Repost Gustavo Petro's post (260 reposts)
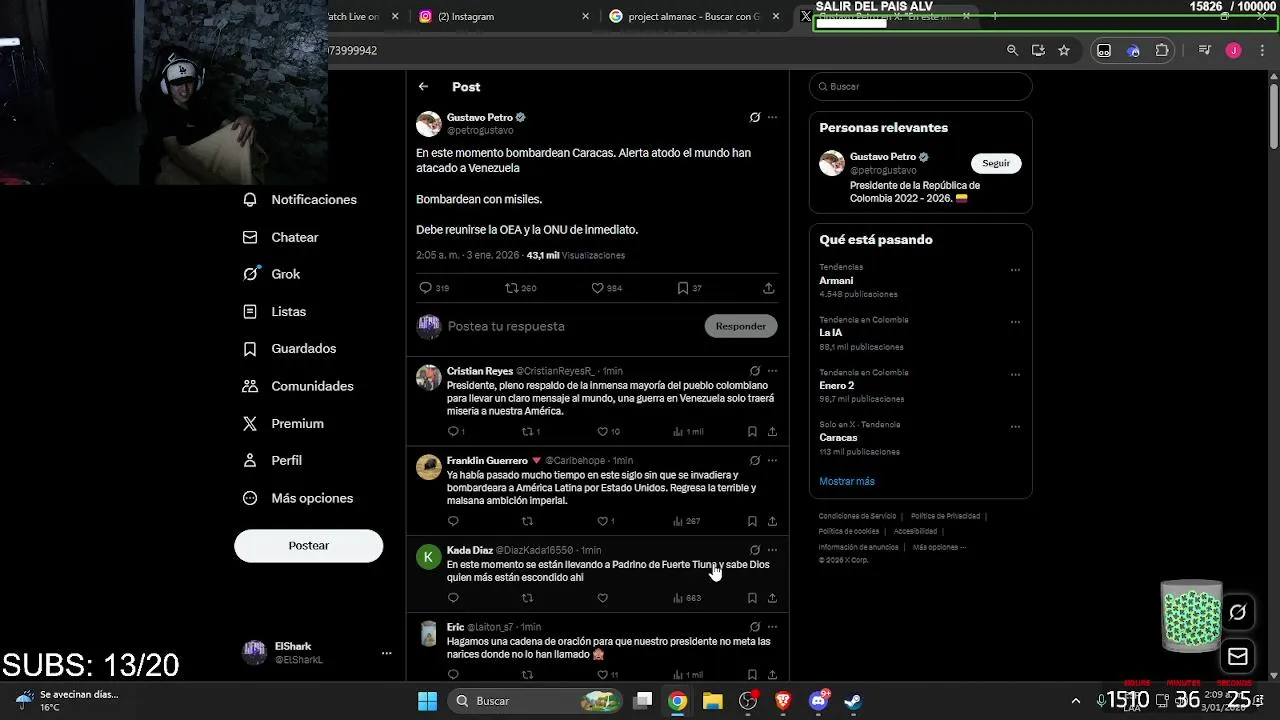This screenshot has width=1280, height=720. (521, 288)
